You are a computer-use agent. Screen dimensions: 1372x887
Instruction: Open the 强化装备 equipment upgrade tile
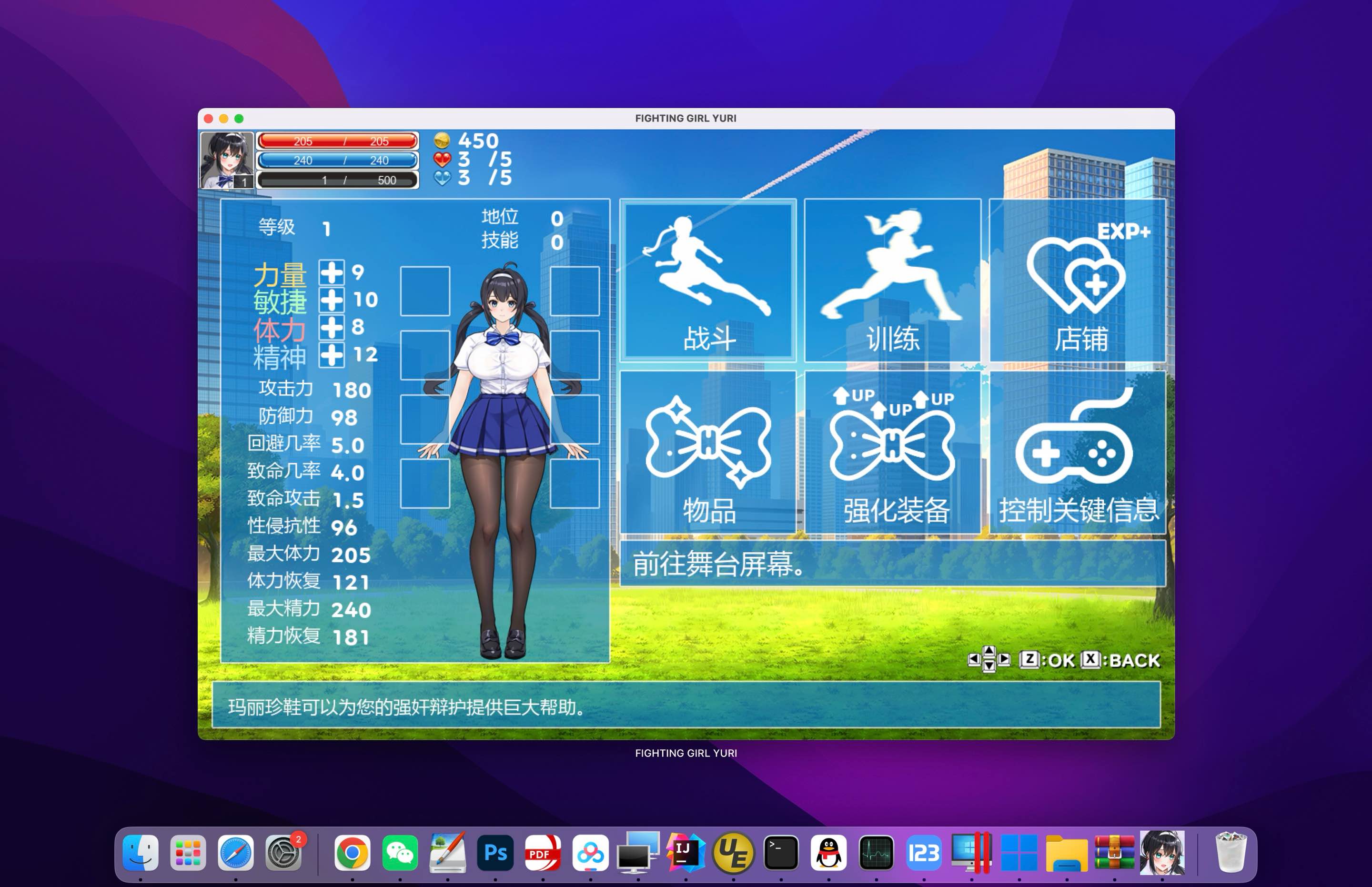click(x=892, y=452)
